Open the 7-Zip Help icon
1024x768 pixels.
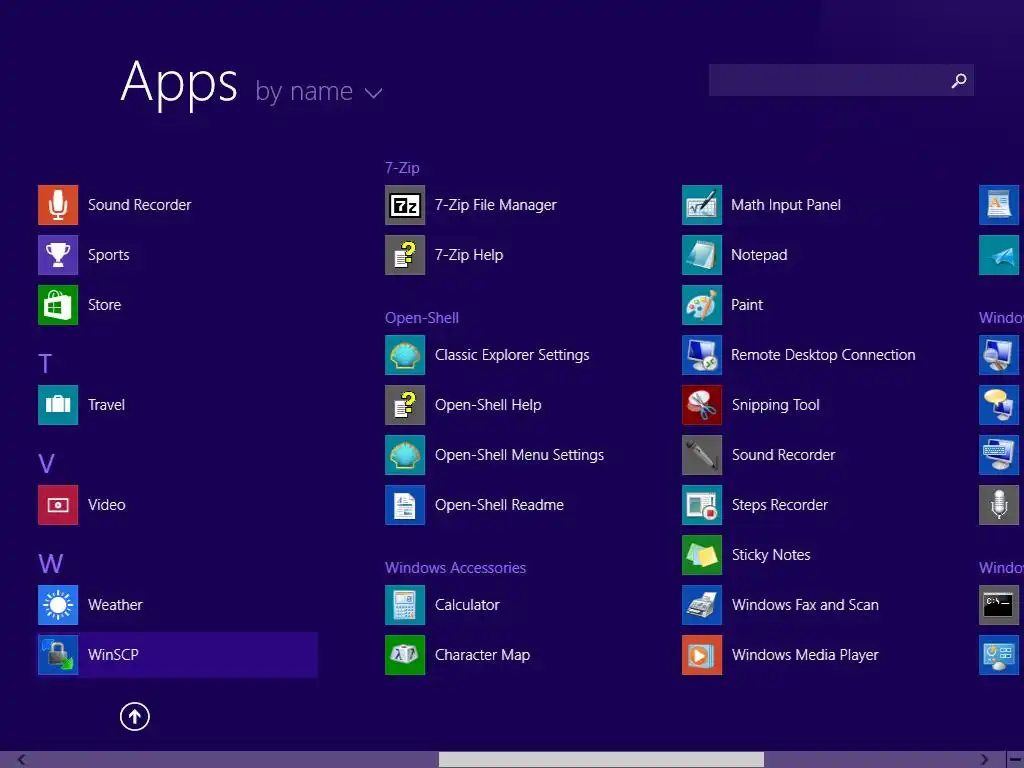coord(405,255)
